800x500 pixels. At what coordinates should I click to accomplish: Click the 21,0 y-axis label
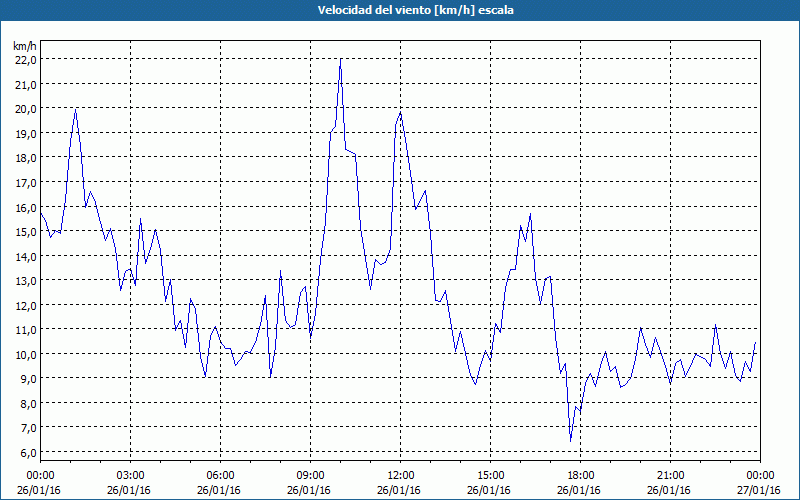(26, 84)
